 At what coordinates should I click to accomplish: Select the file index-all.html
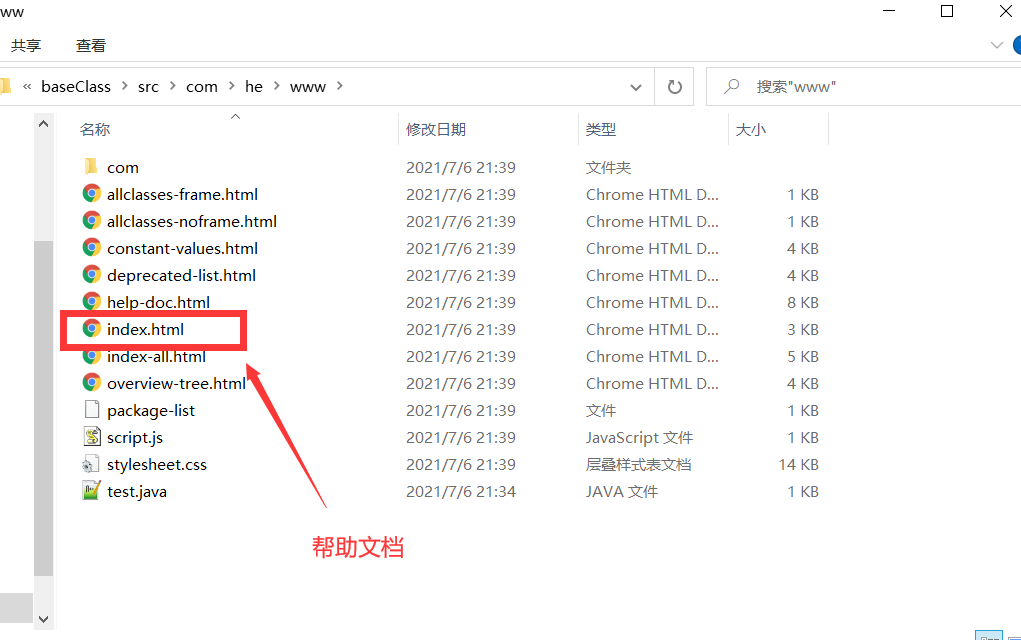pyautogui.click(x=156, y=356)
